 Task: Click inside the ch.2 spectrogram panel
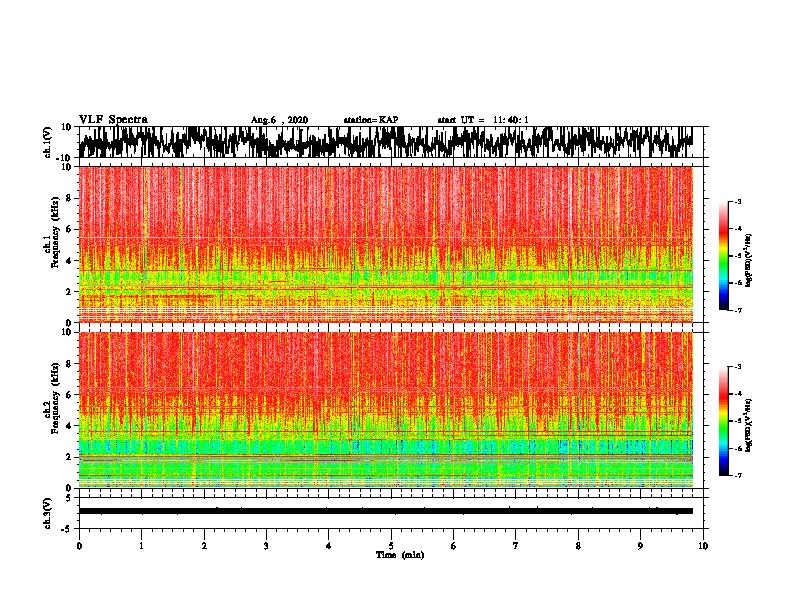click(385, 410)
